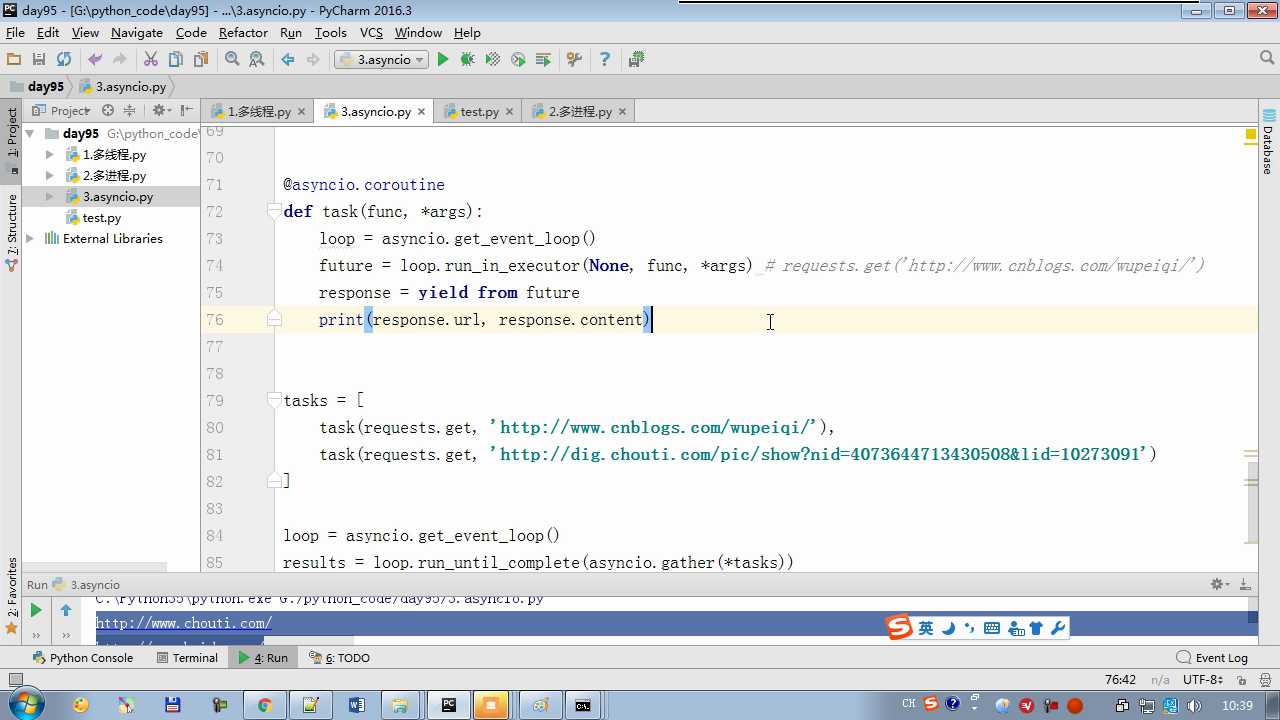Open the Refactor menu
Image resolution: width=1280 pixels, height=720 pixels.
click(x=243, y=33)
